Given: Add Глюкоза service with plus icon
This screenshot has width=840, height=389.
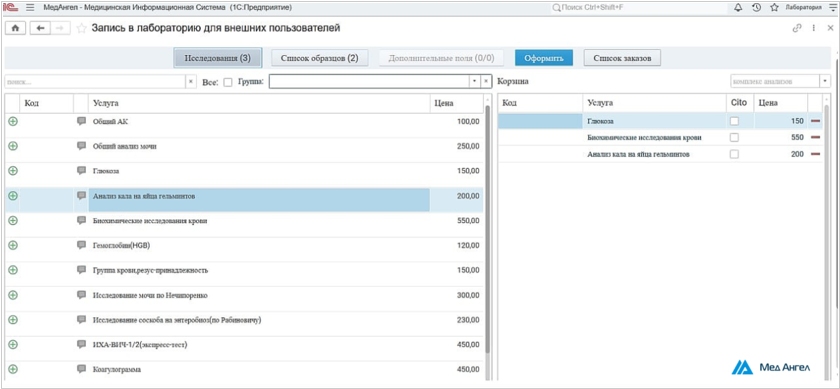Looking at the screenshot, I should 13,171.
